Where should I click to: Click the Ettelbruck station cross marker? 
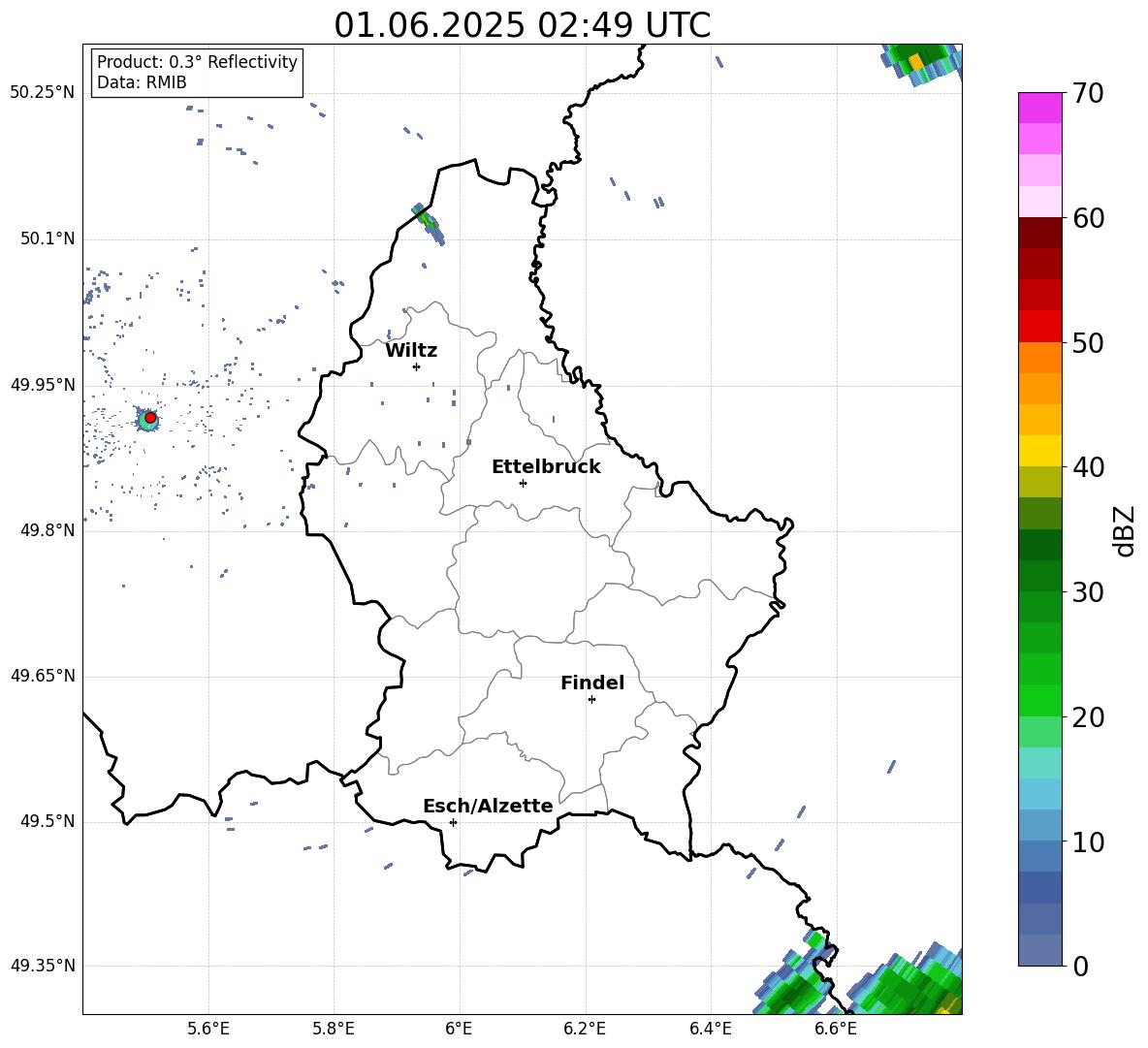pos(523,483)
